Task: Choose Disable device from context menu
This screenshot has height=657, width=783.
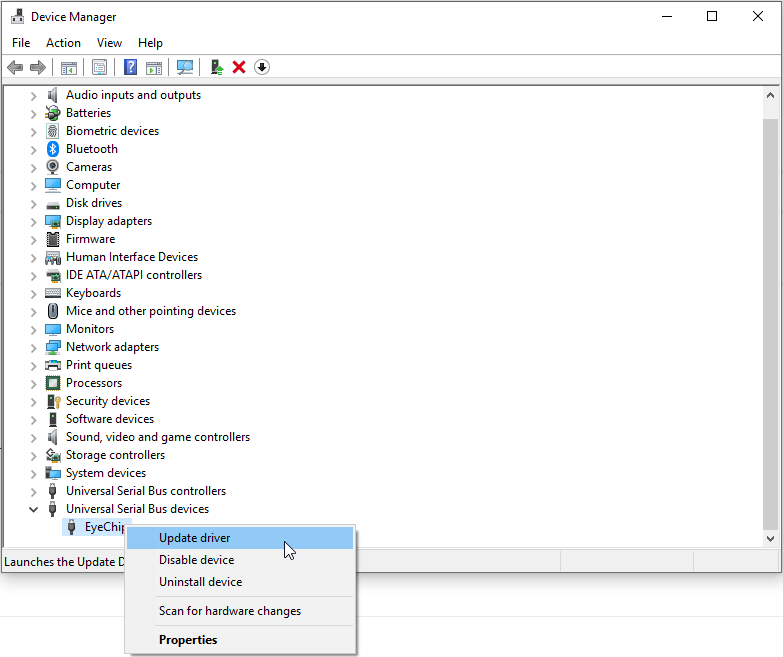Action: coord(240,560)
